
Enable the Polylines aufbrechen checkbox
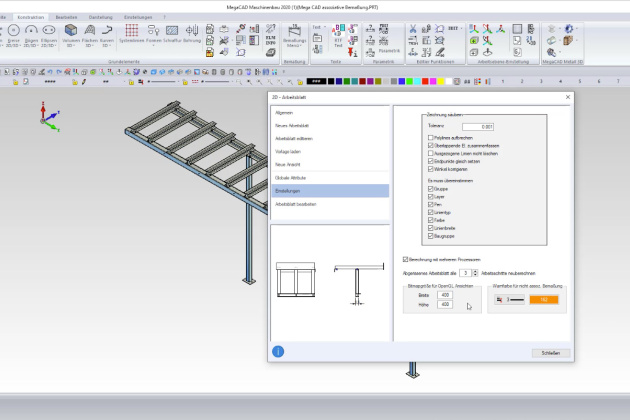coord(428,137)
